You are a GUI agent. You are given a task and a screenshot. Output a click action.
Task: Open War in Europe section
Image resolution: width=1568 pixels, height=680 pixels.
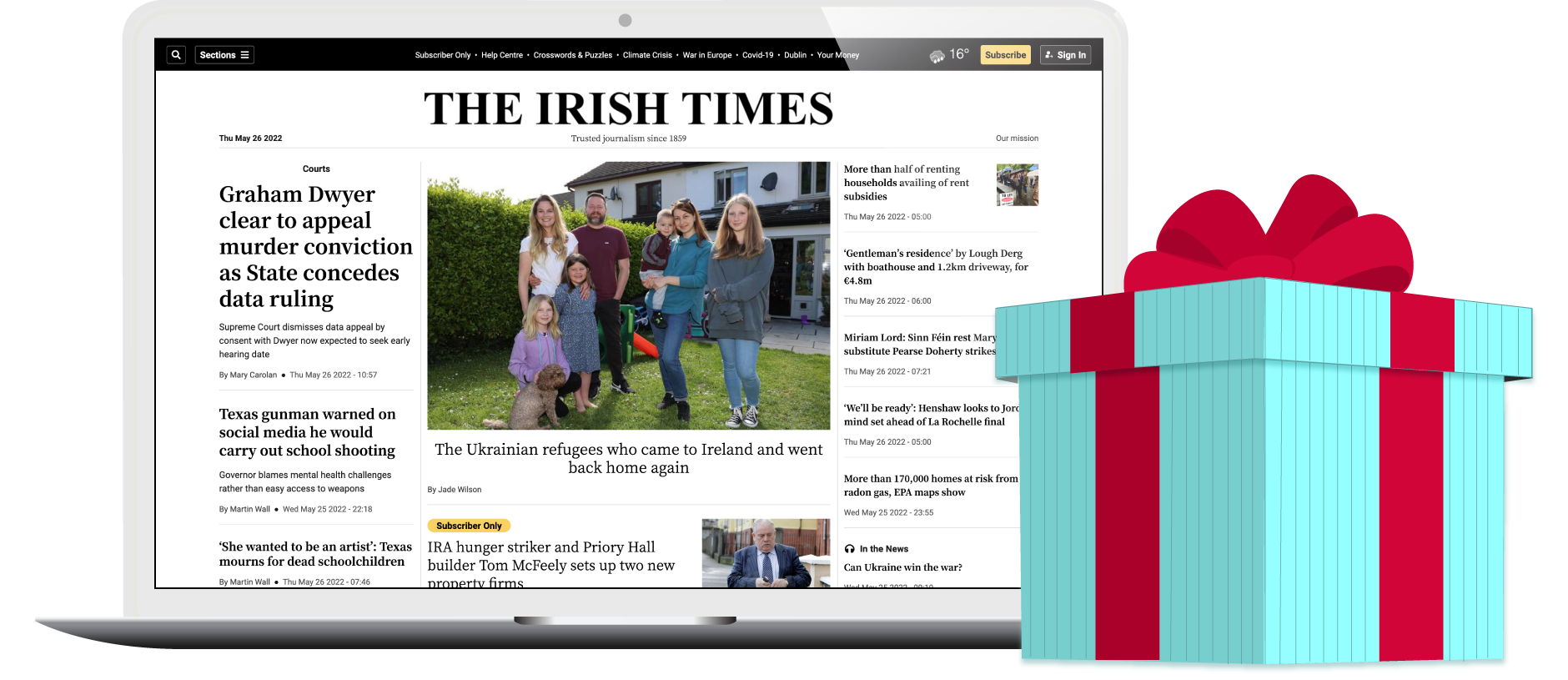[706, 55]
